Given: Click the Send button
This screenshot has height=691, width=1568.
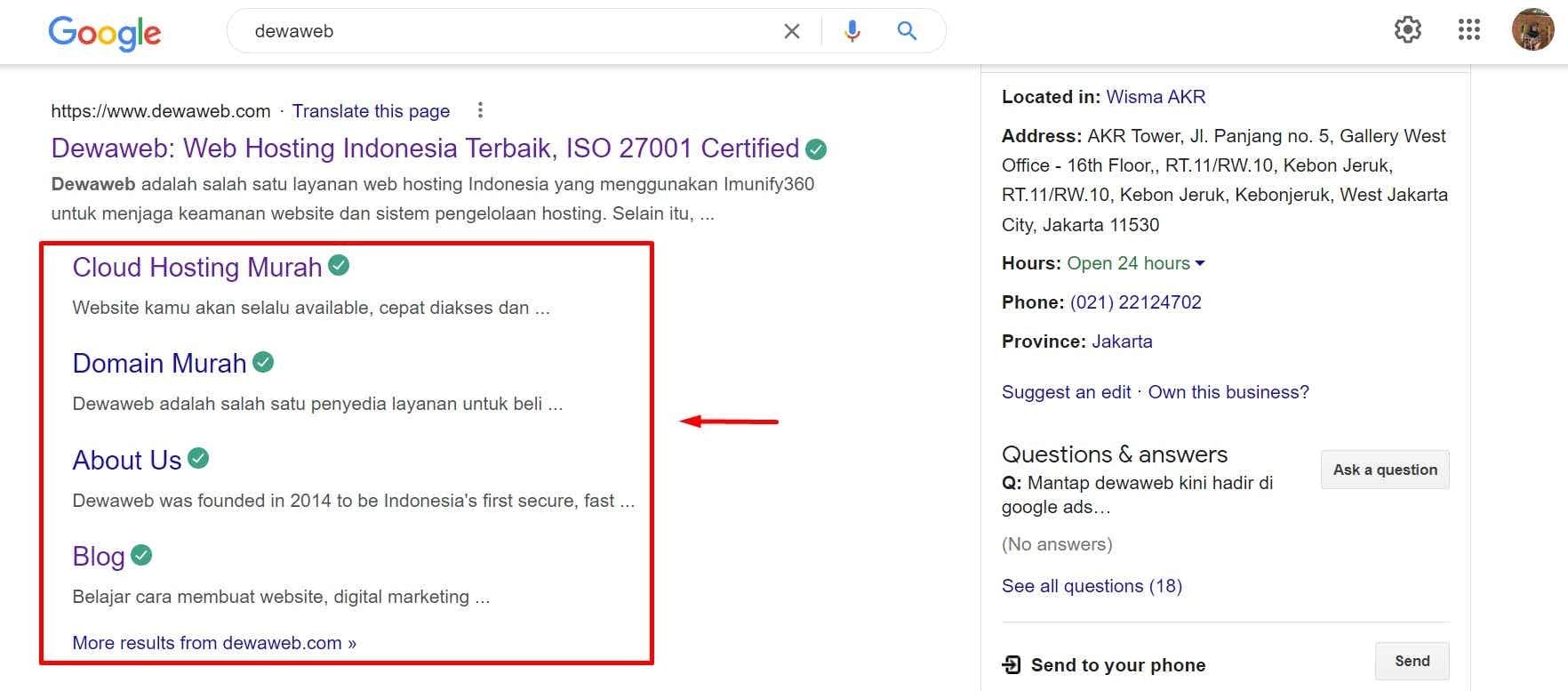Looking at the screenshot, I should (1412, 661).
